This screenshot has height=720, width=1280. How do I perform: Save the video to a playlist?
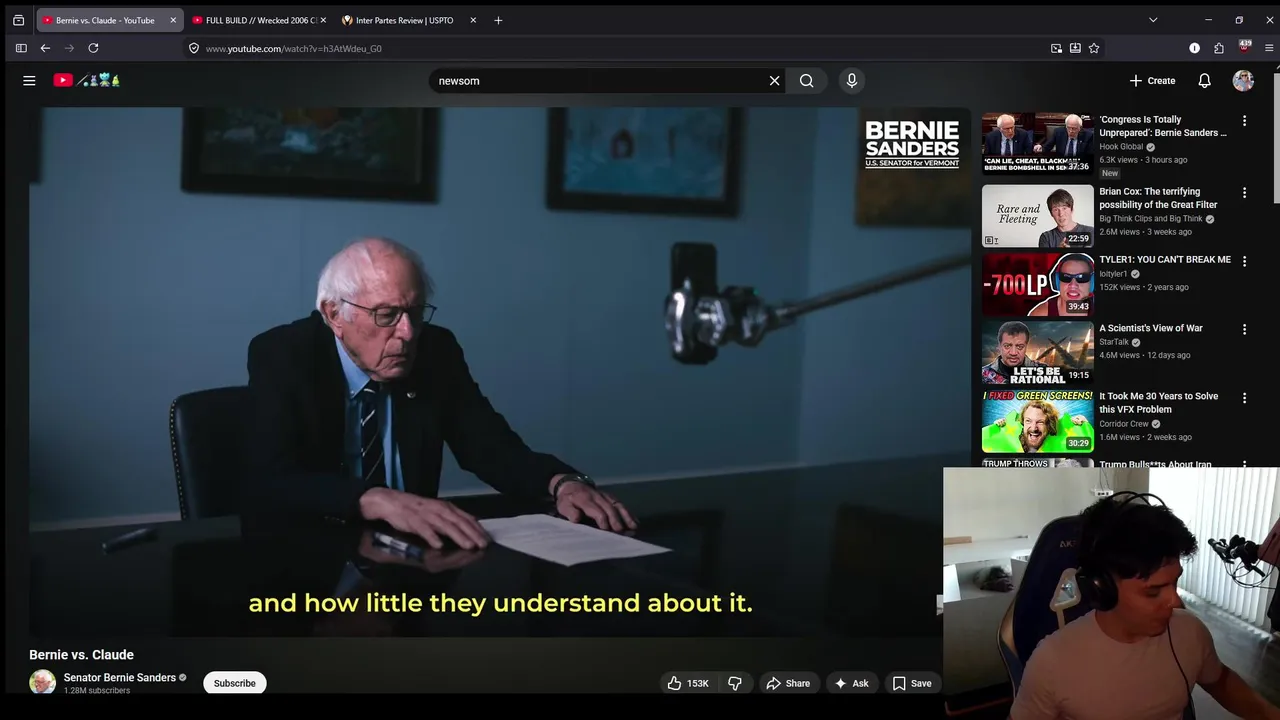click(x=912, y=683)
